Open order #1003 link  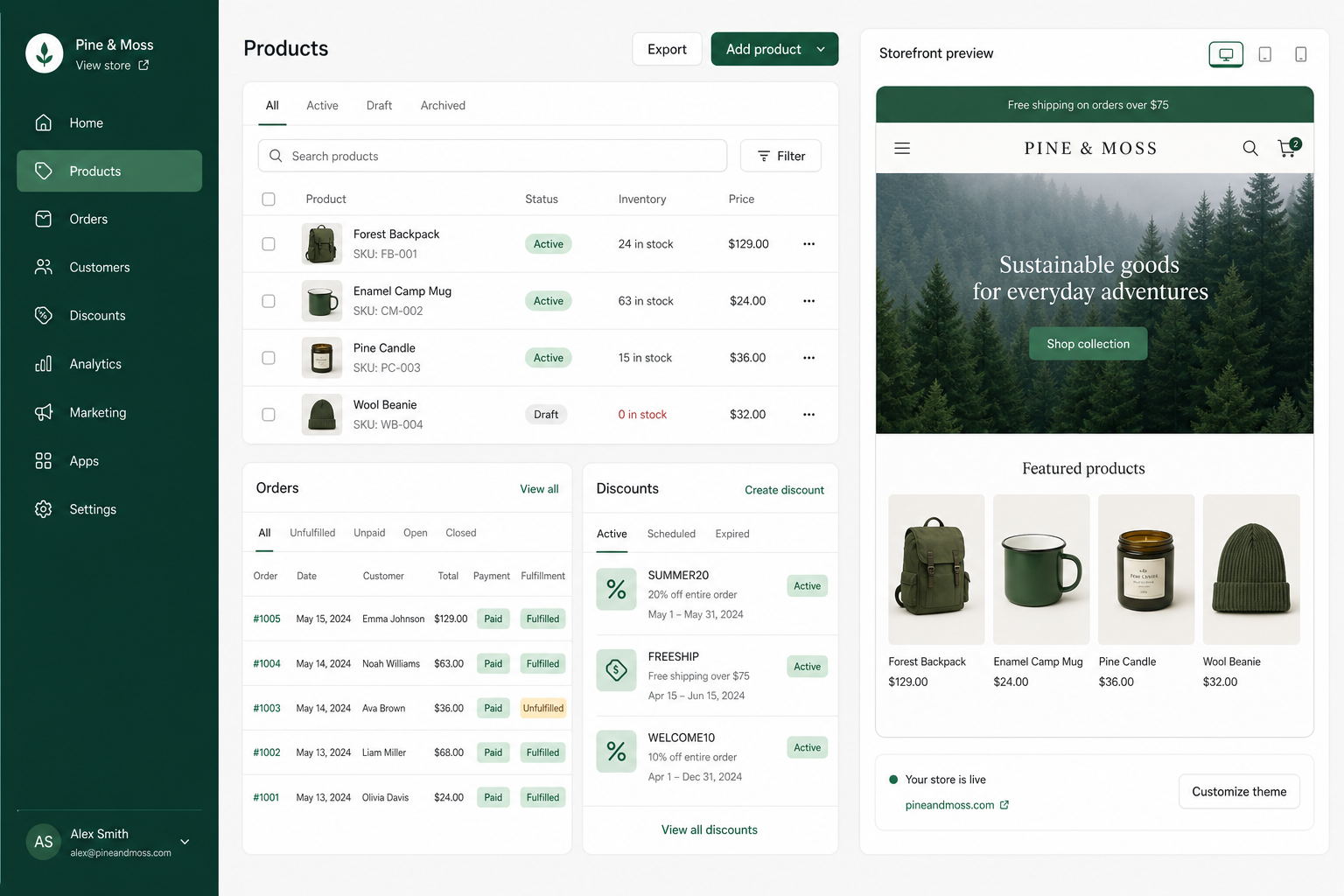coord(267,708)
